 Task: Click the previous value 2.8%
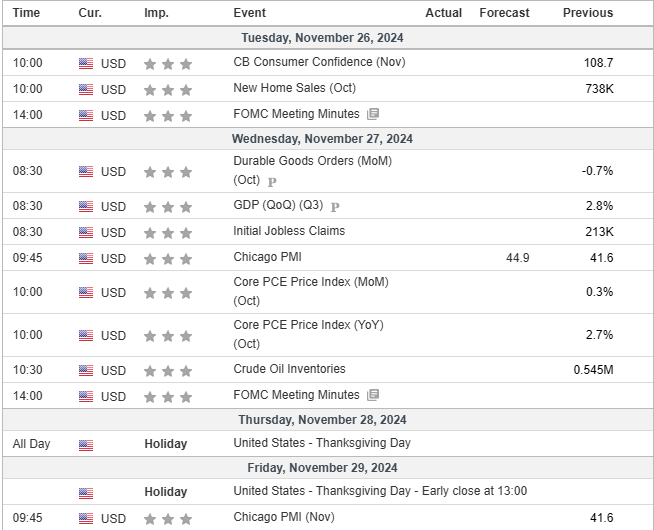point(599,206)
